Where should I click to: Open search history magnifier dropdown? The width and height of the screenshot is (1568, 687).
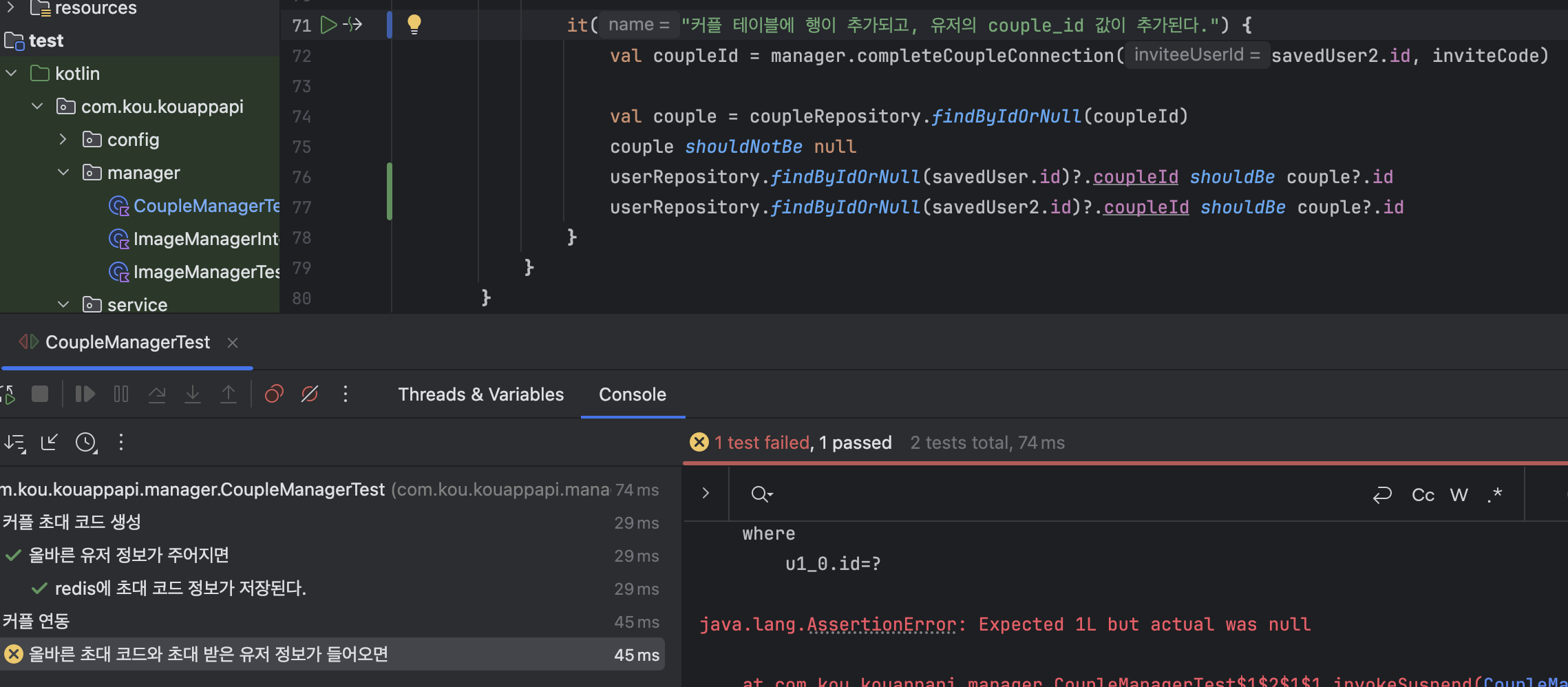pos(762,494)
